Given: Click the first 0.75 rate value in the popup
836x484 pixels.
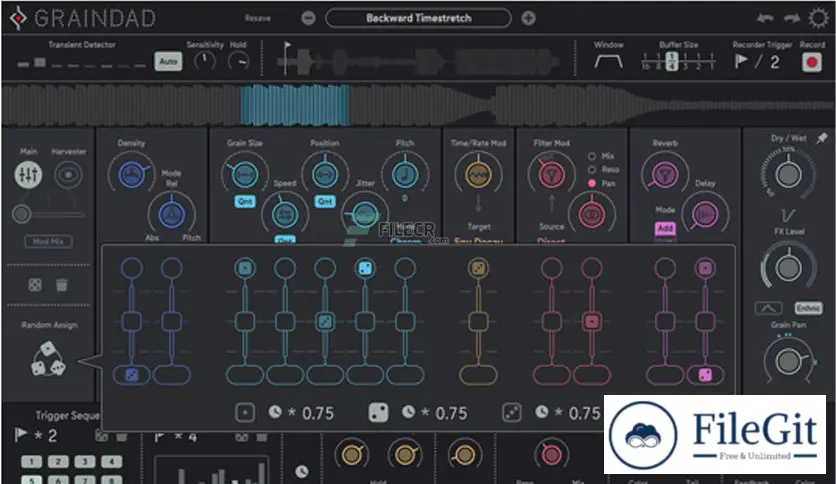Looking at the screenshot, I should (x=318, y=413).
